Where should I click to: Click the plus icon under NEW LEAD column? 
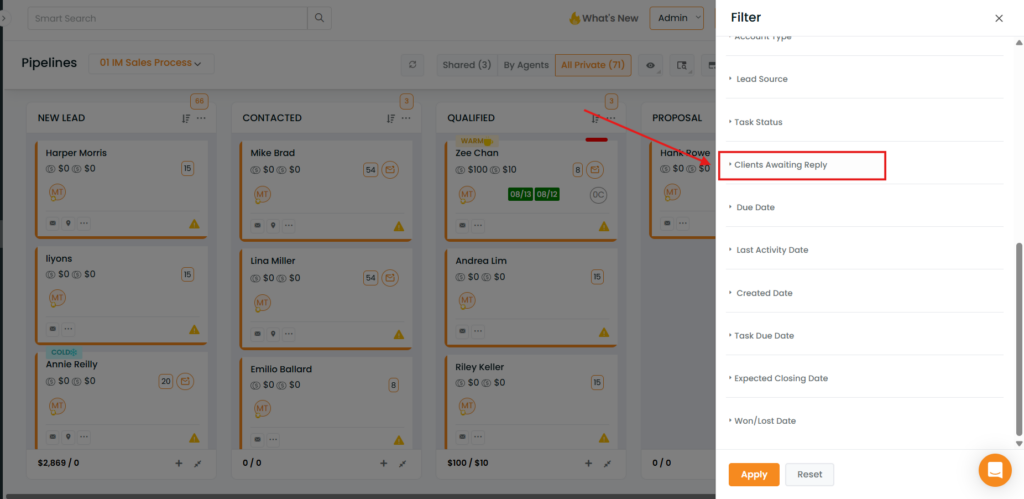[x=178, y=463]
